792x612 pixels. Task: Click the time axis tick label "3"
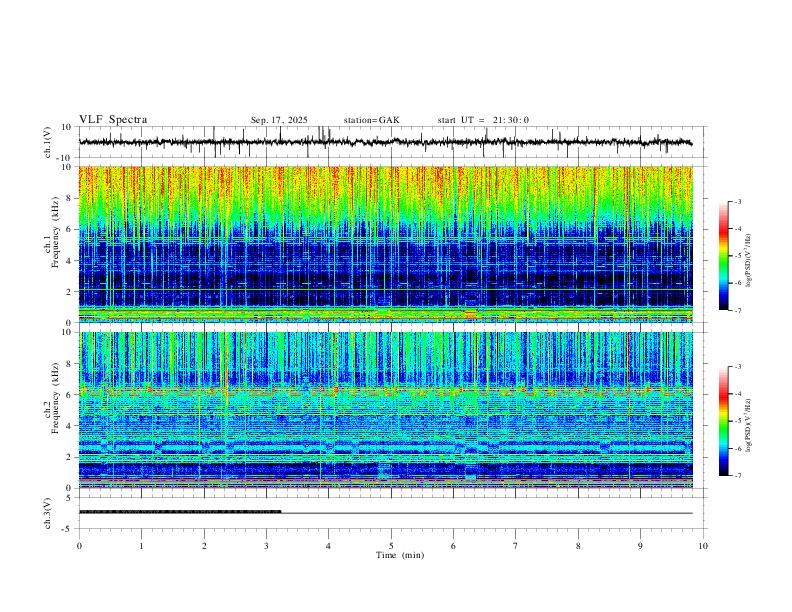click(266, 546)
